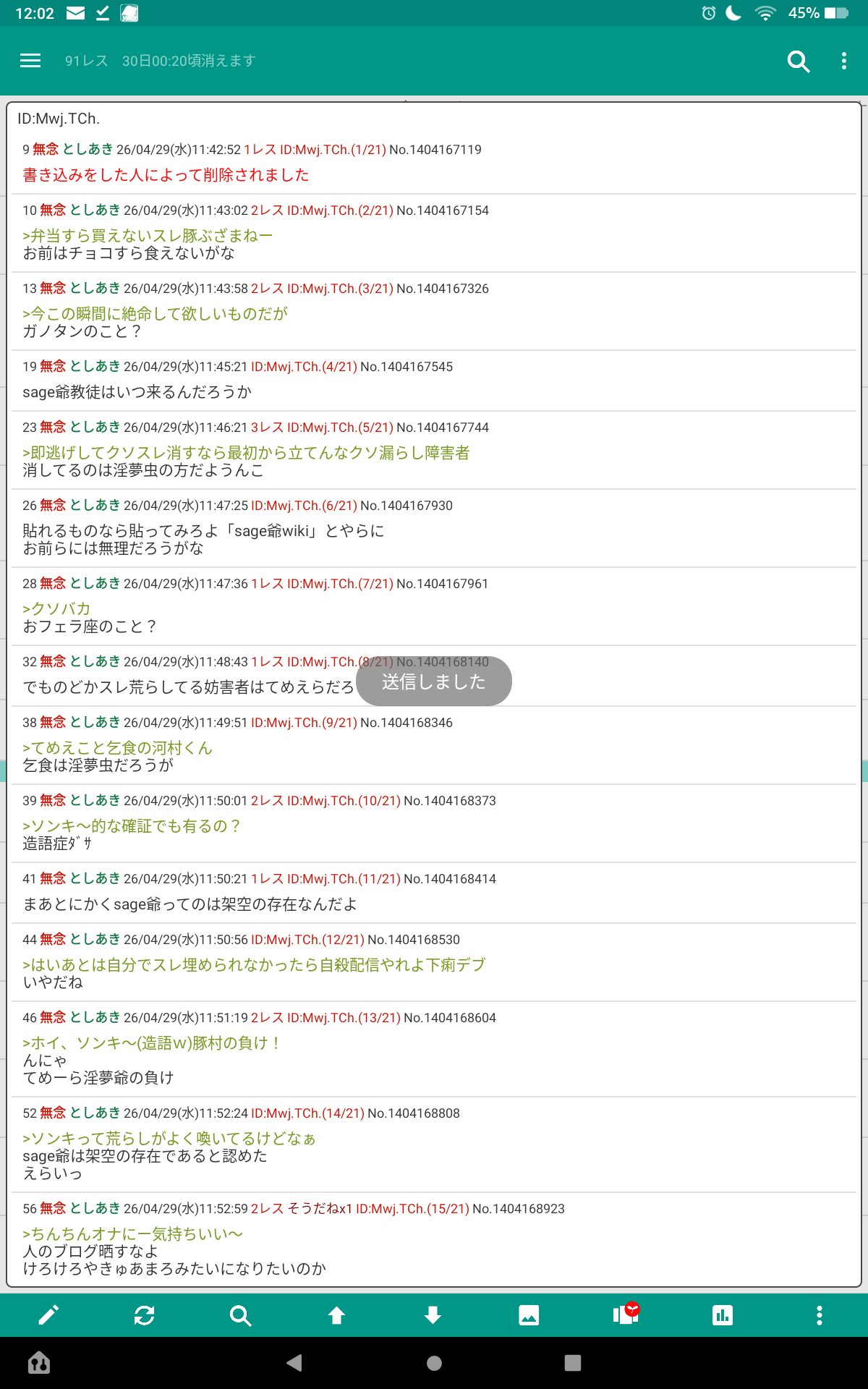Jump to bottom with down arrow

(x=433, y=1315)
